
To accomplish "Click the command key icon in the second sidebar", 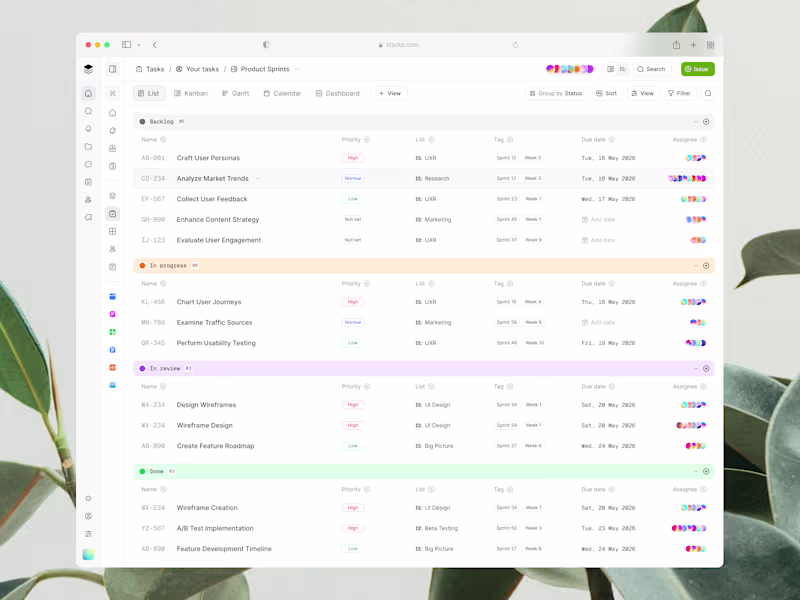I will [113, 93].
